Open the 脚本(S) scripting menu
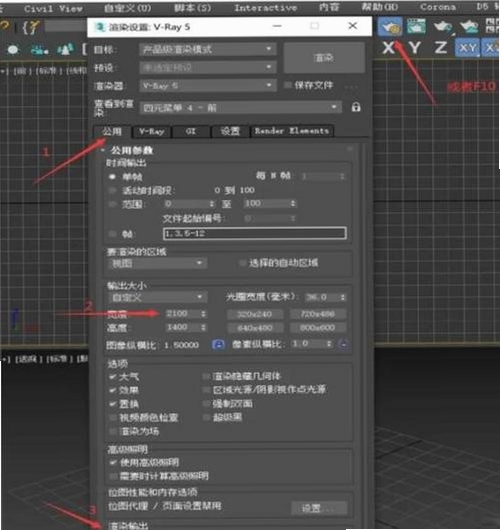This screenshot has height=530, width=500. (193, 8)
